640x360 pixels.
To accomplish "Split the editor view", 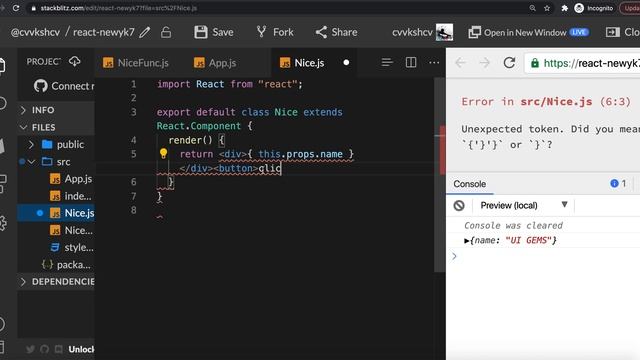I will [411, 62].
